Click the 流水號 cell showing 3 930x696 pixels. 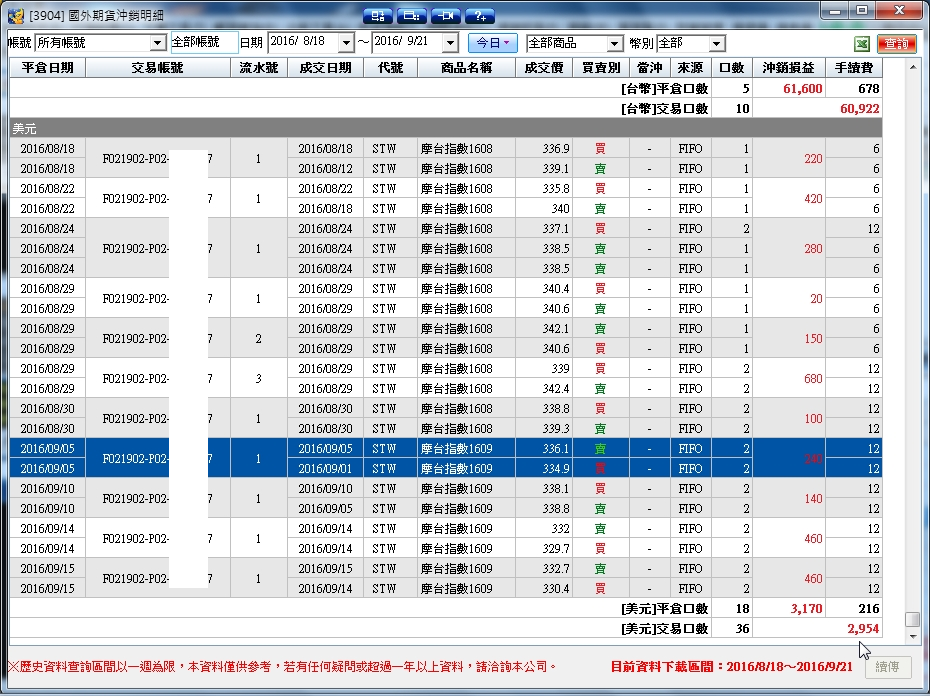click(x=259, y=379)
